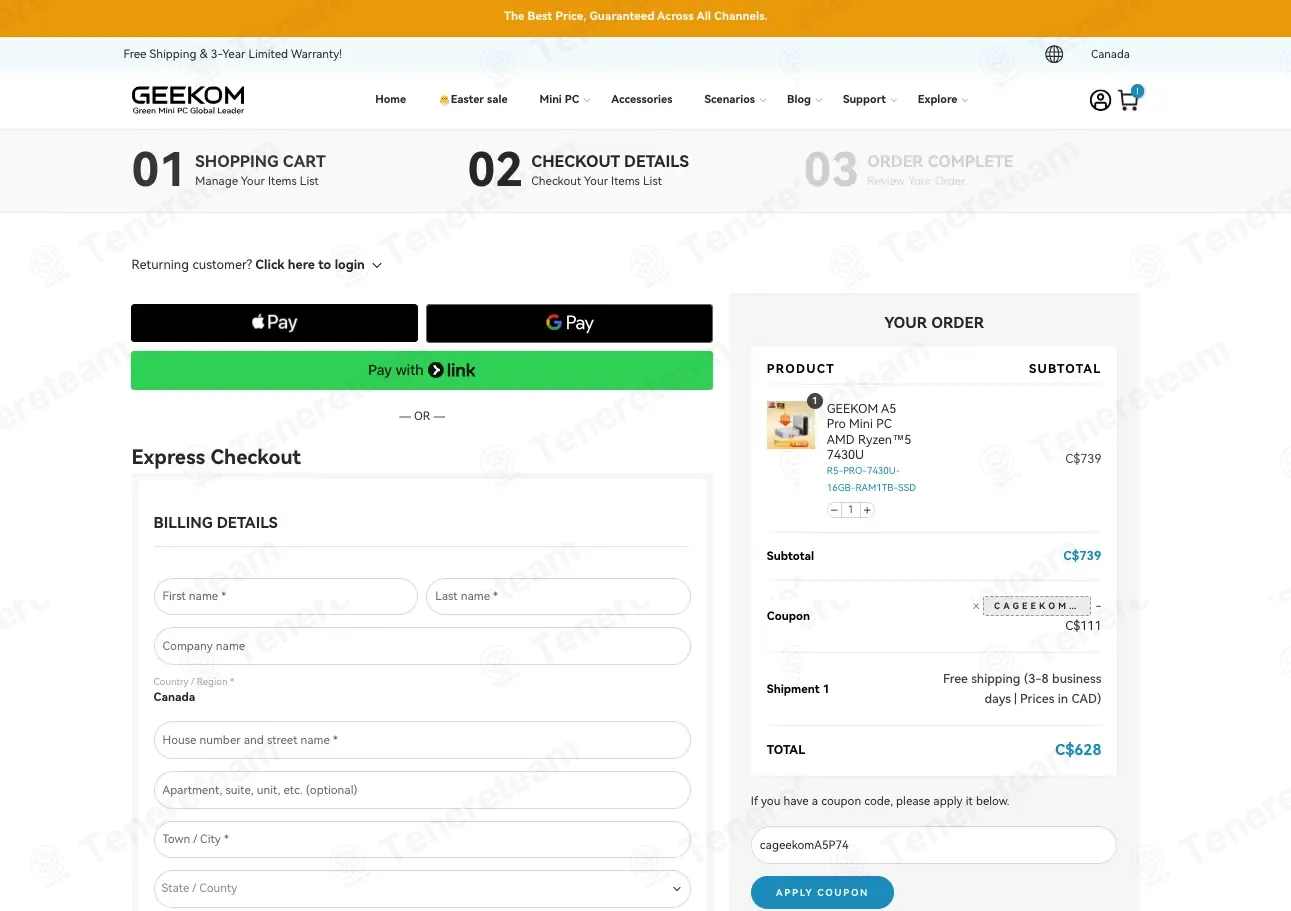
Task: Click the Apply Coupon button
Action: pos(822,892)
